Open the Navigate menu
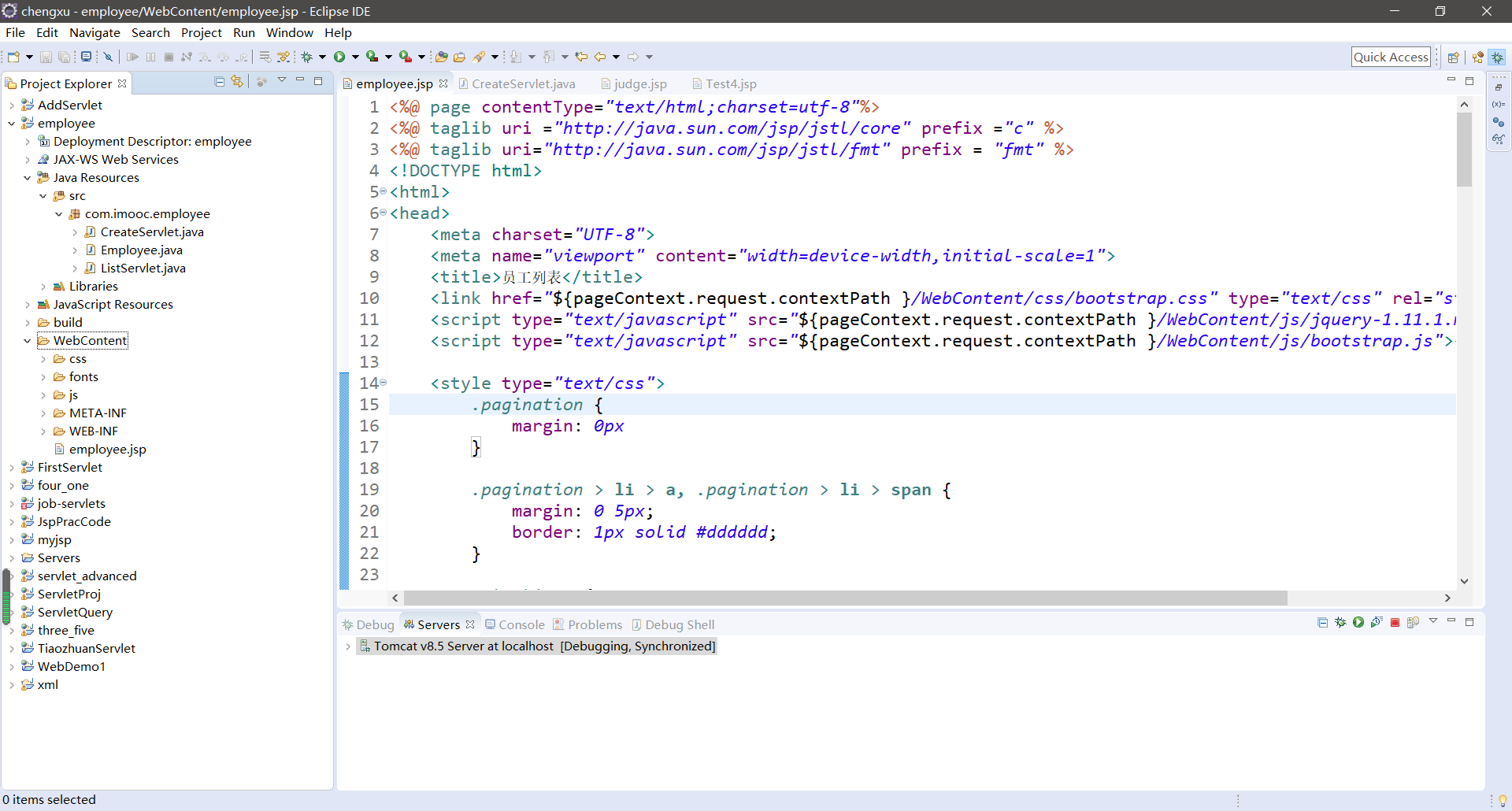Viewport: 1512px width, 811px height. (94, 32)
